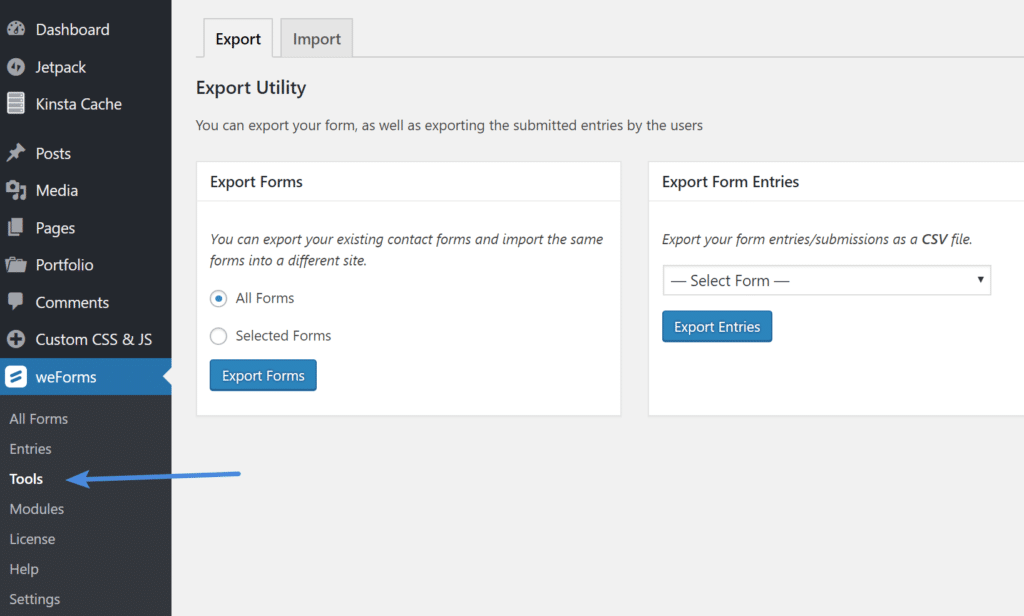Click the Pages document icon
Viewport: 1024px width, 616px height.
16,228
